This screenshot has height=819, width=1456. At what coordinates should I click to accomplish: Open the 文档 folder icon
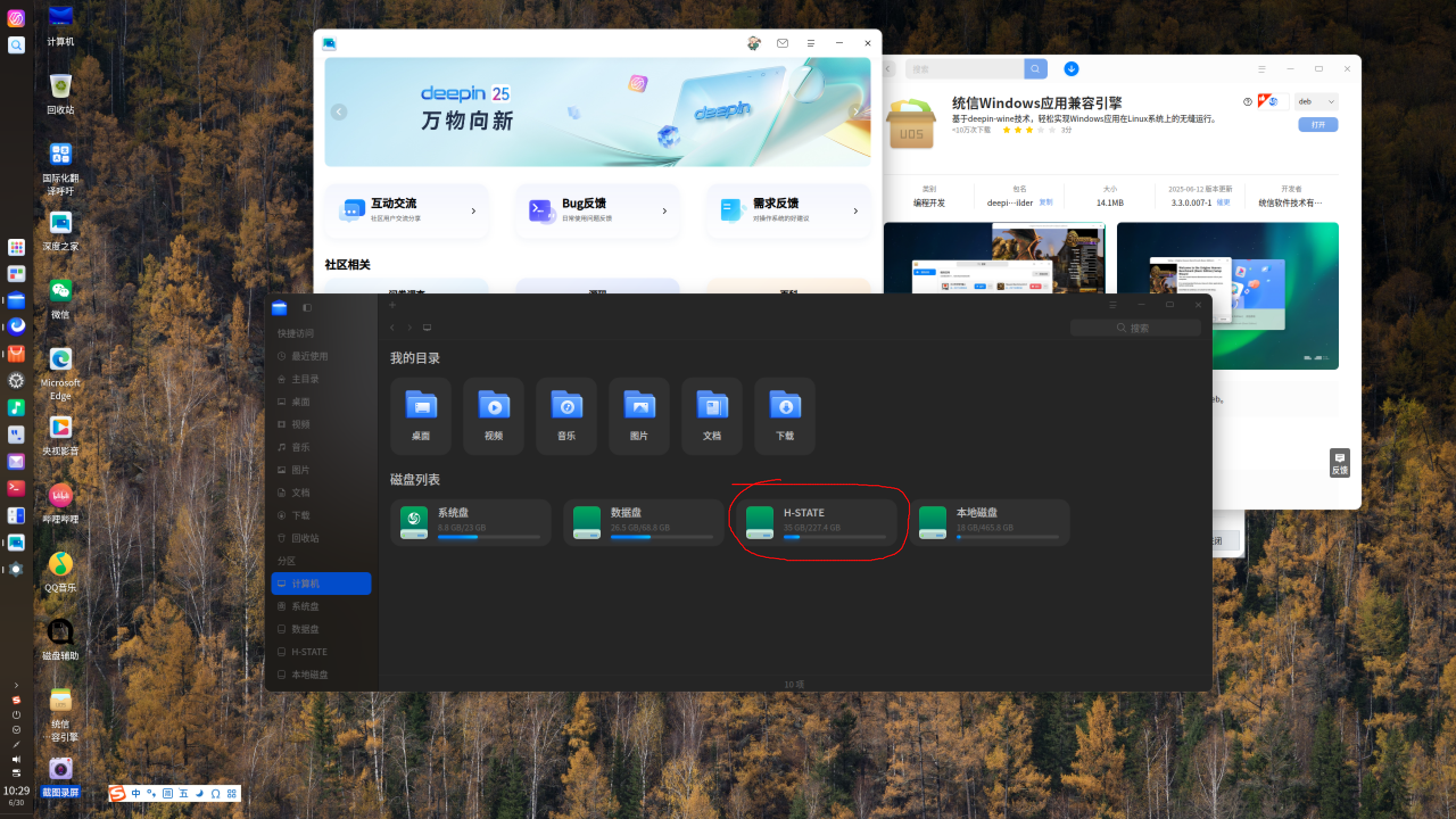click(712, 416)
